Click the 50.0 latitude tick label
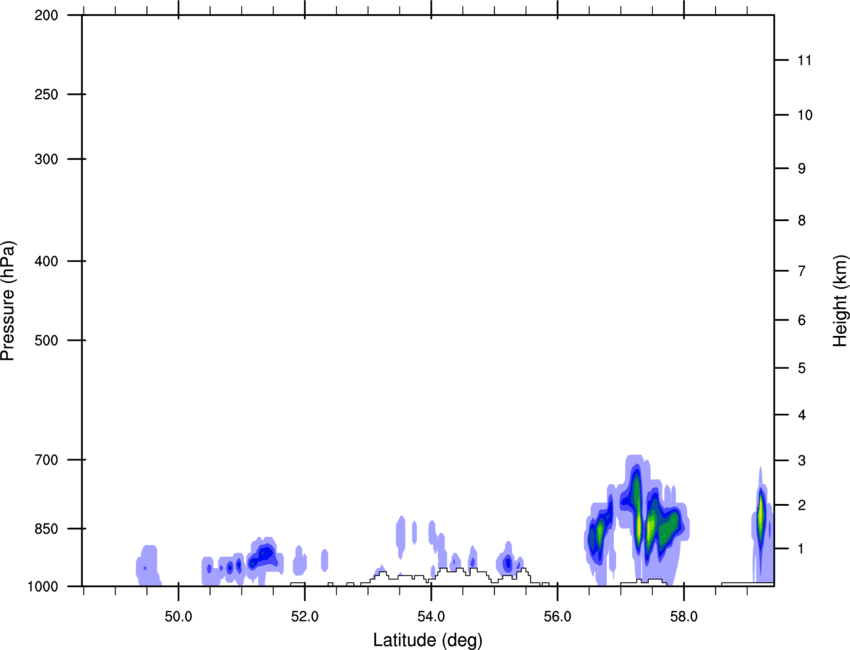850x650 pixels. click(178, 616)
